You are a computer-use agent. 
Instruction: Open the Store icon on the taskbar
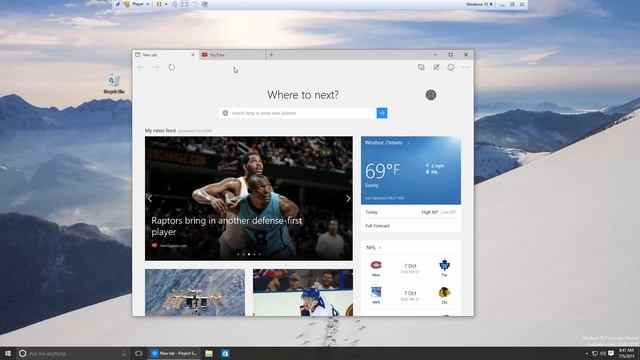[225, 353]
